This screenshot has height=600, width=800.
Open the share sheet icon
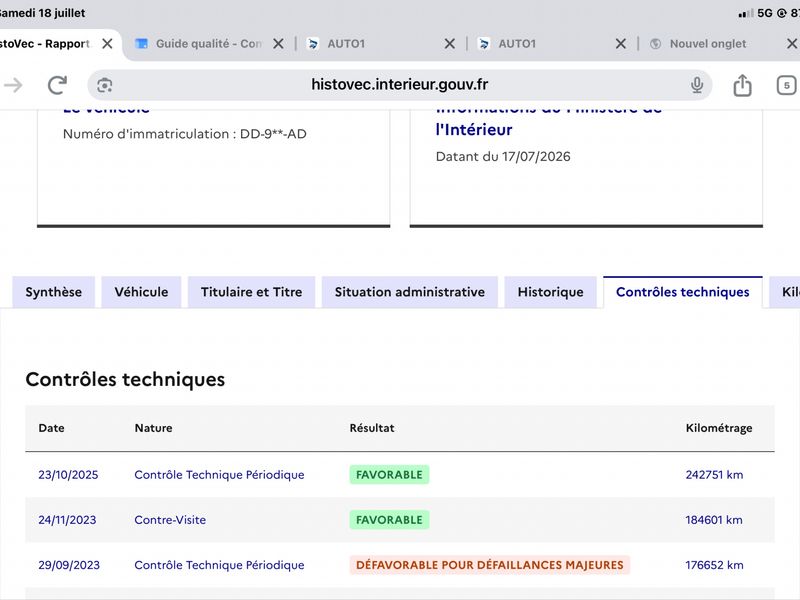742,85
